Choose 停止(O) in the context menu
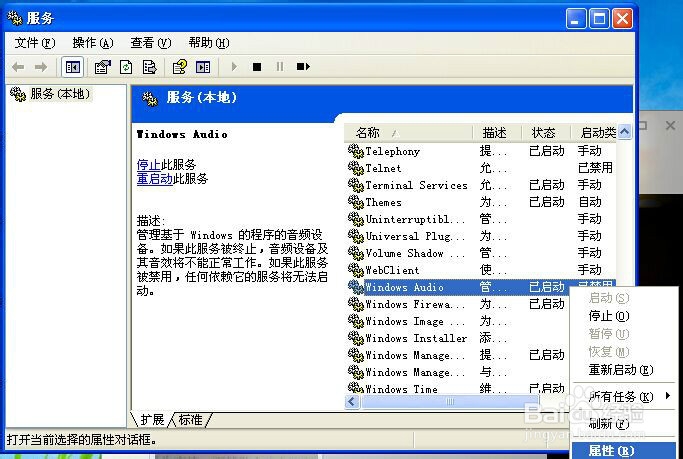 (609, 316)
